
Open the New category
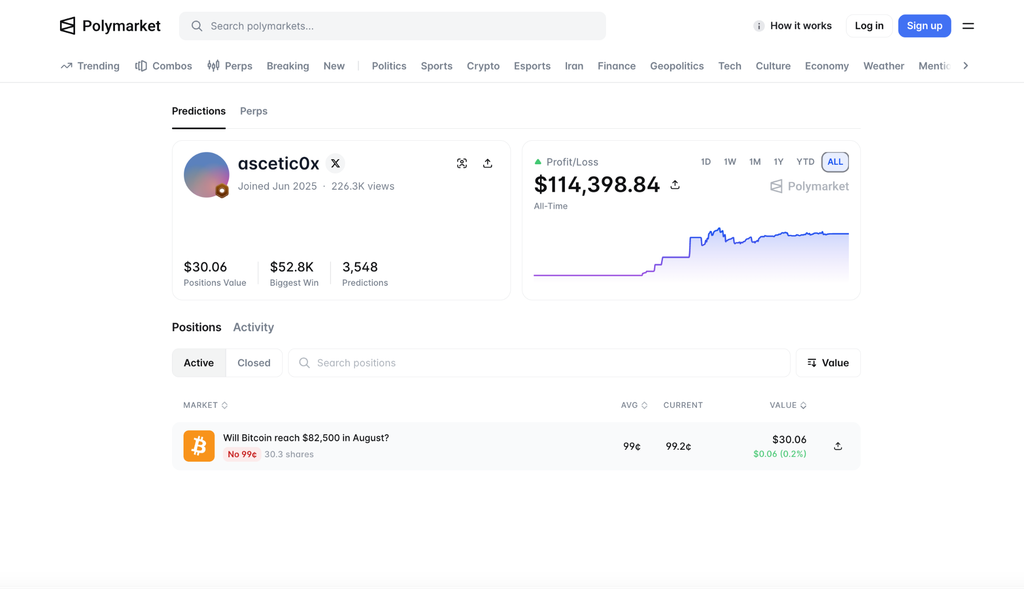(x=334, y=66)
